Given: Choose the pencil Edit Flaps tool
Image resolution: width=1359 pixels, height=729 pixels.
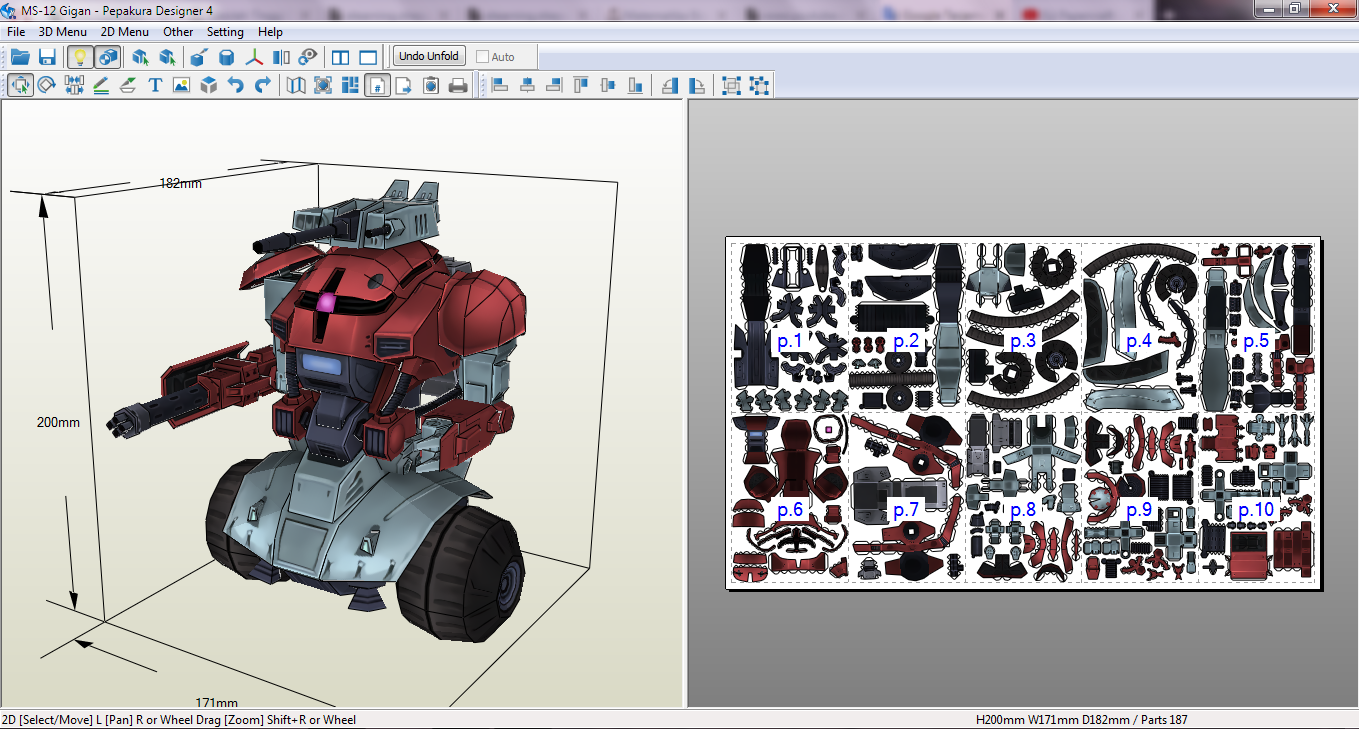Looking at the screenshot, I should [x=101, y=85].
